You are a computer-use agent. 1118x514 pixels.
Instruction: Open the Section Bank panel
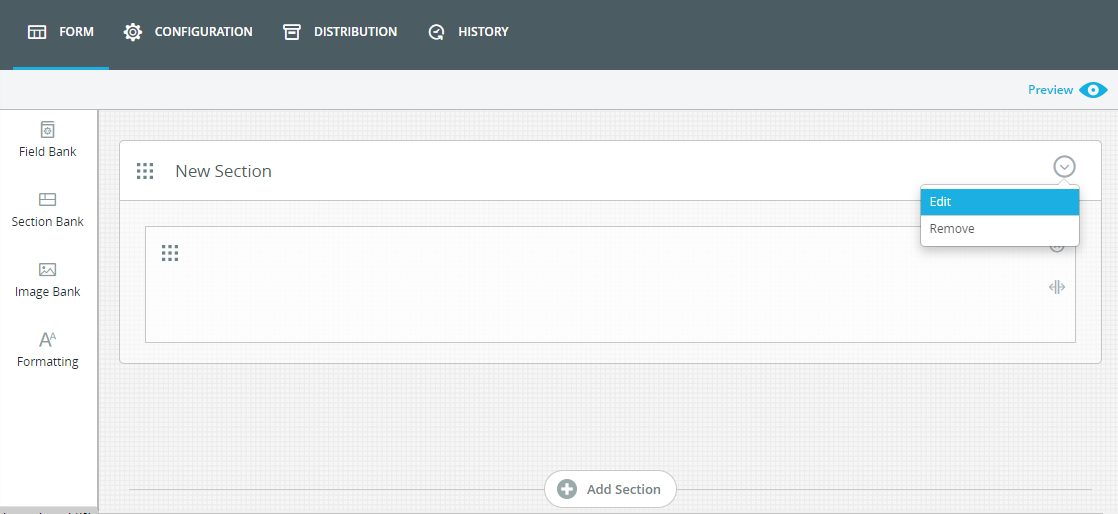point(48,210)
